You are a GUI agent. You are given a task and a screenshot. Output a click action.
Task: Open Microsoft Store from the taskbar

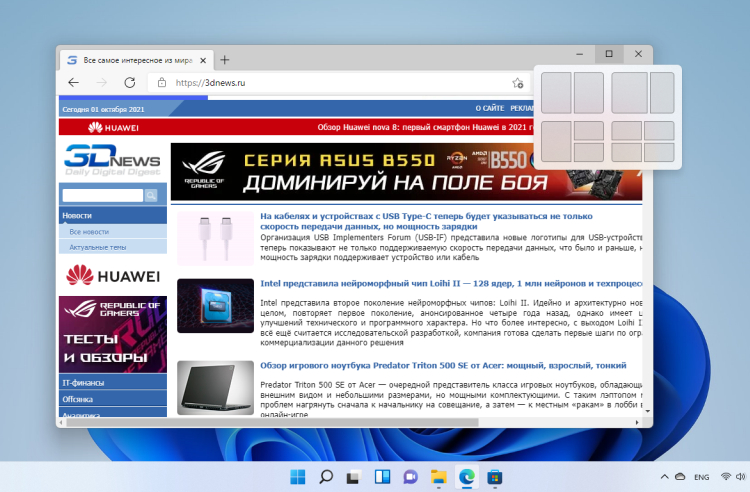[494, 477]
